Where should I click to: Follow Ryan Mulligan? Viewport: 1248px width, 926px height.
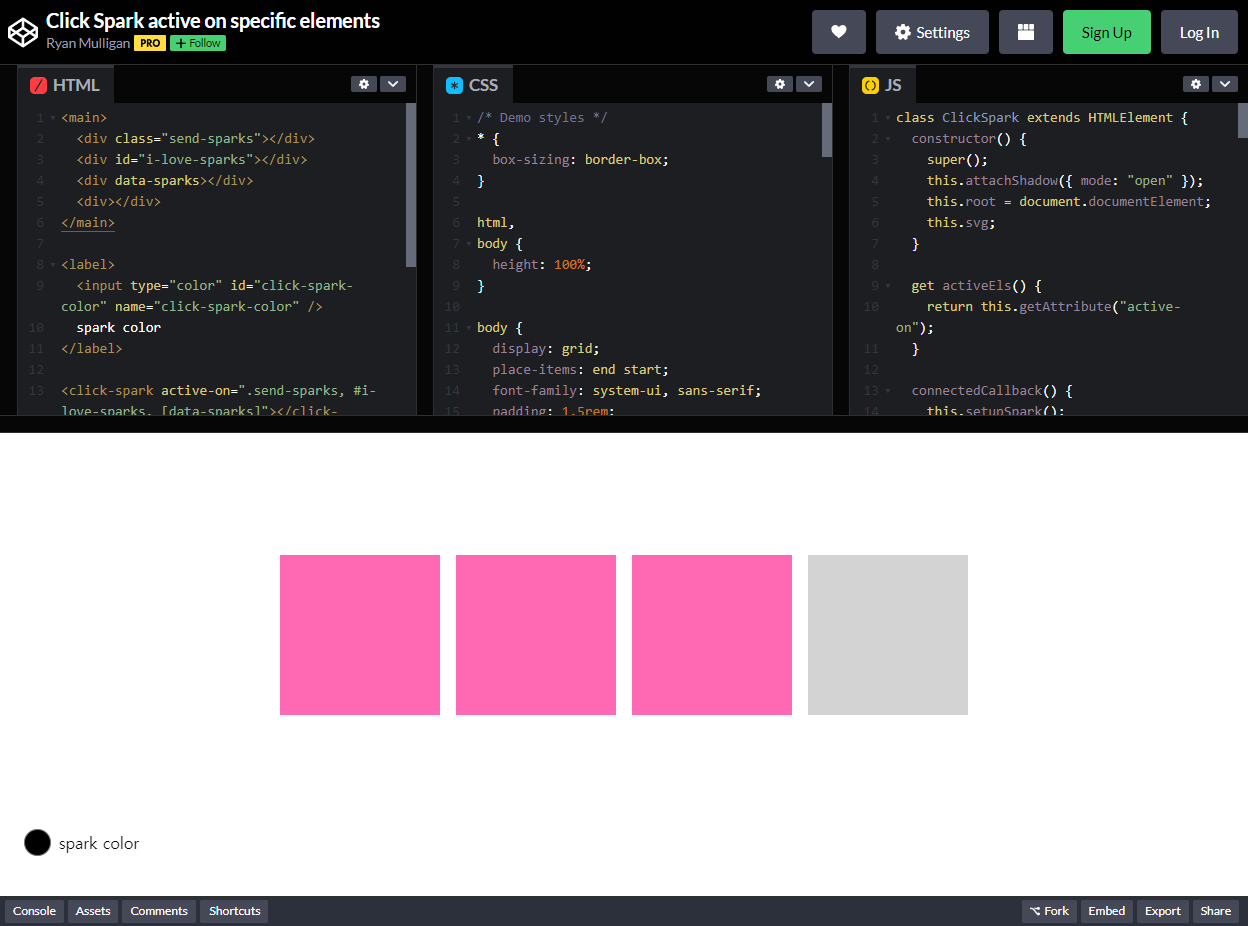[197, 43]
